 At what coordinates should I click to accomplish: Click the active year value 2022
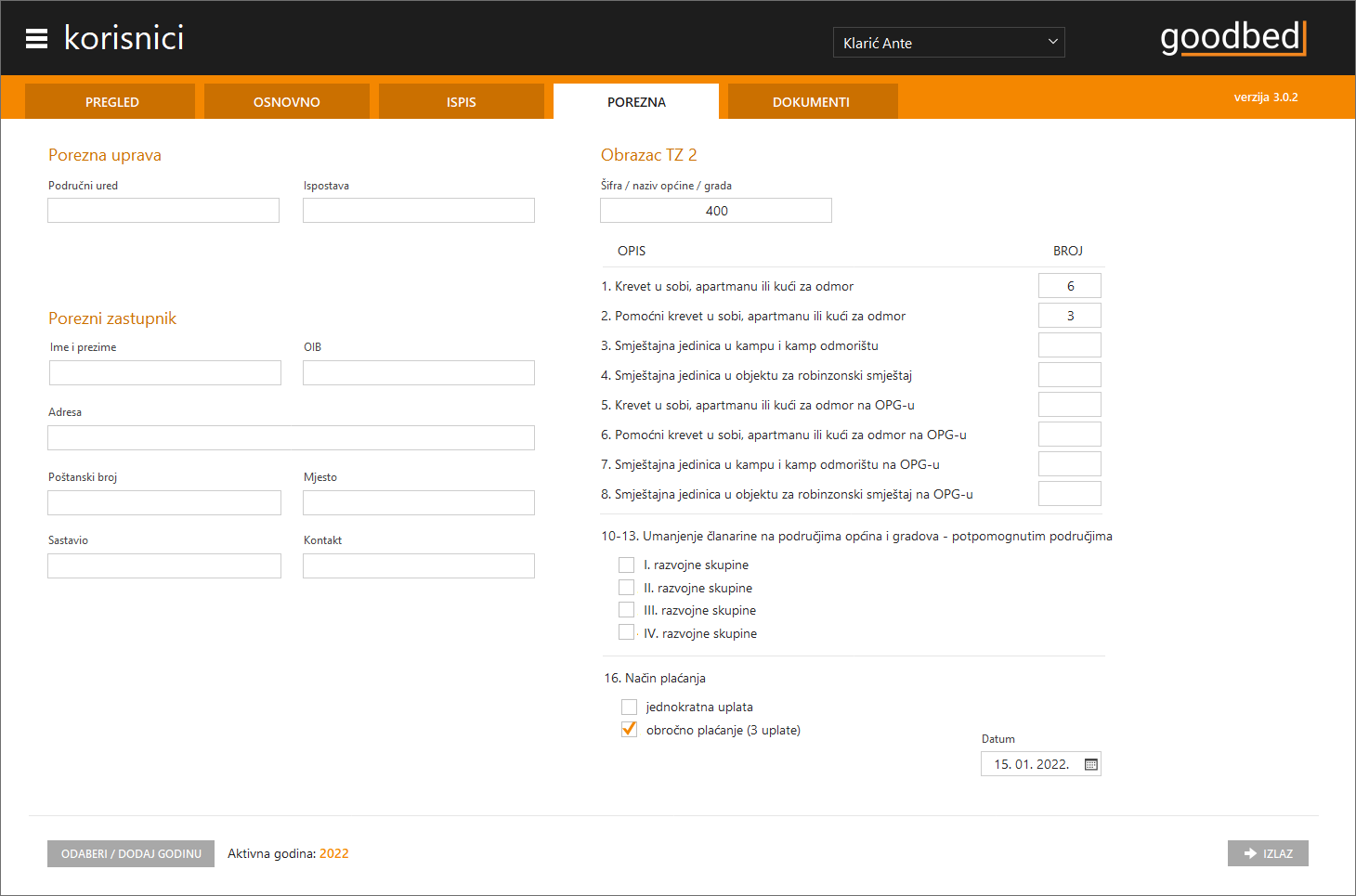(334, 853)
